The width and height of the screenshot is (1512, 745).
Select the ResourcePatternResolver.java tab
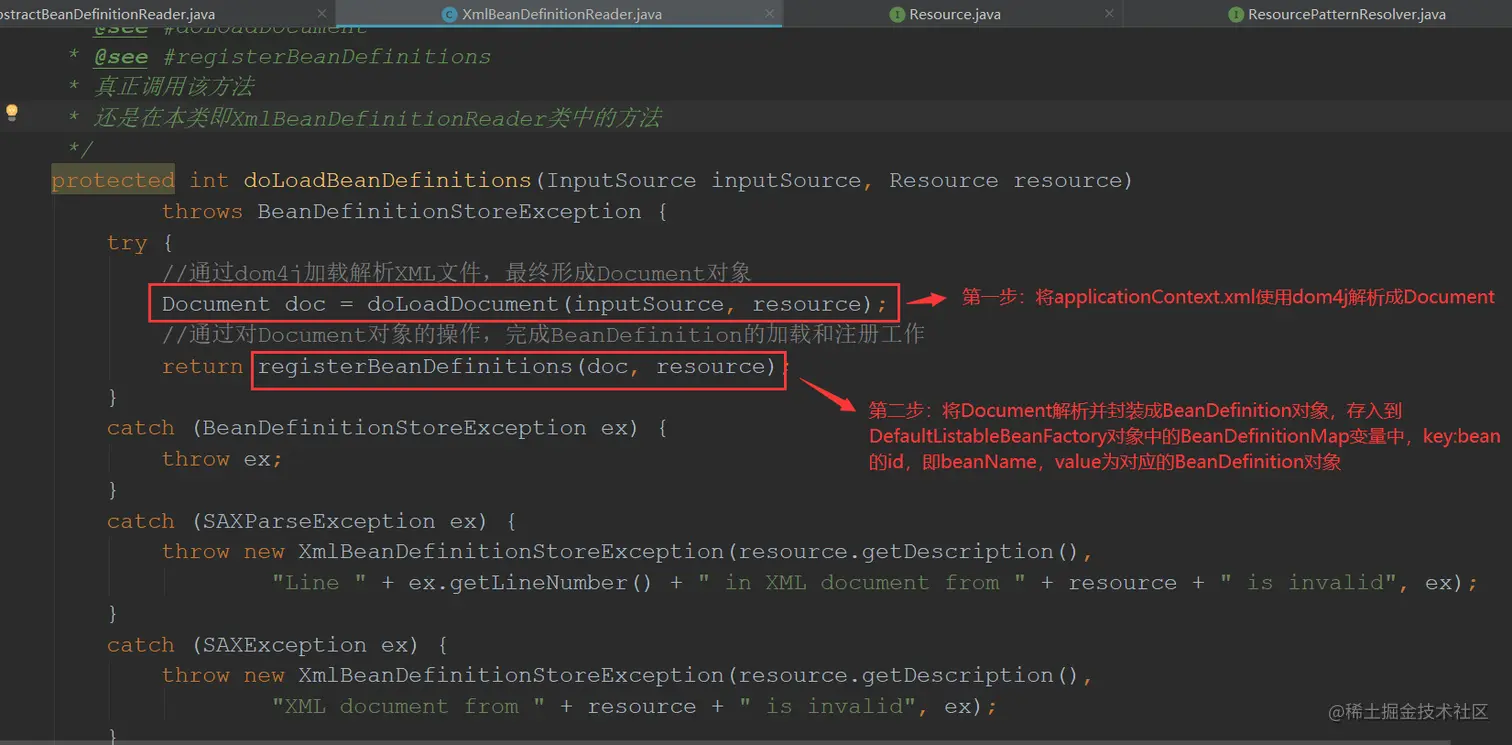(1346, 14)
